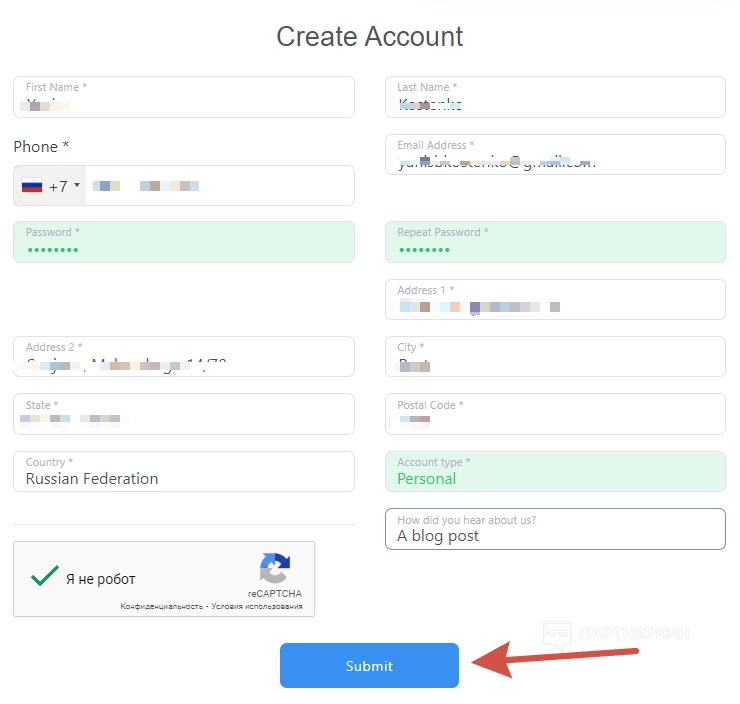Click the reCAPTCHA logo icon

[x=274, y=568]
